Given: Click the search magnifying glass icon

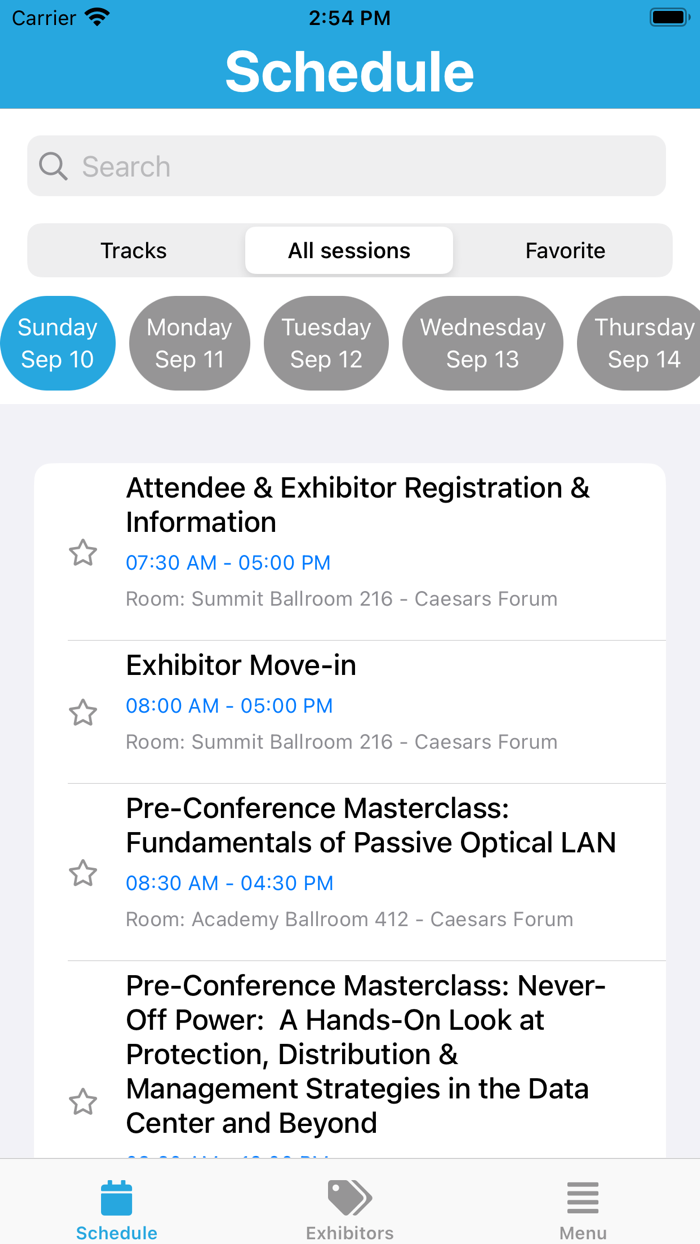Looking at the screenshot, I should pyautogui.click(x=52, y=166).
